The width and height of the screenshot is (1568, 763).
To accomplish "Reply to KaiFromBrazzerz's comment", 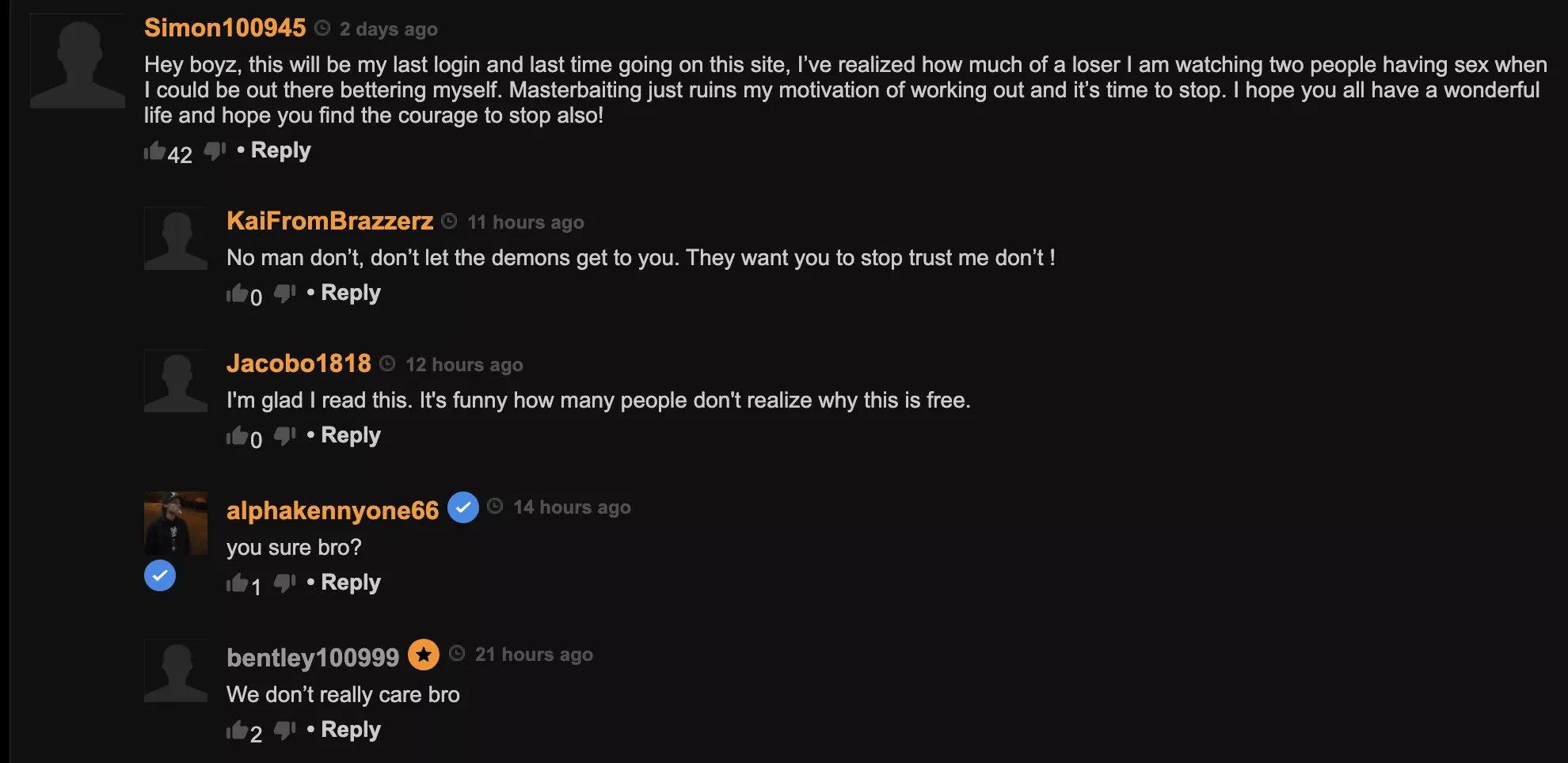I will click(350, 293).
